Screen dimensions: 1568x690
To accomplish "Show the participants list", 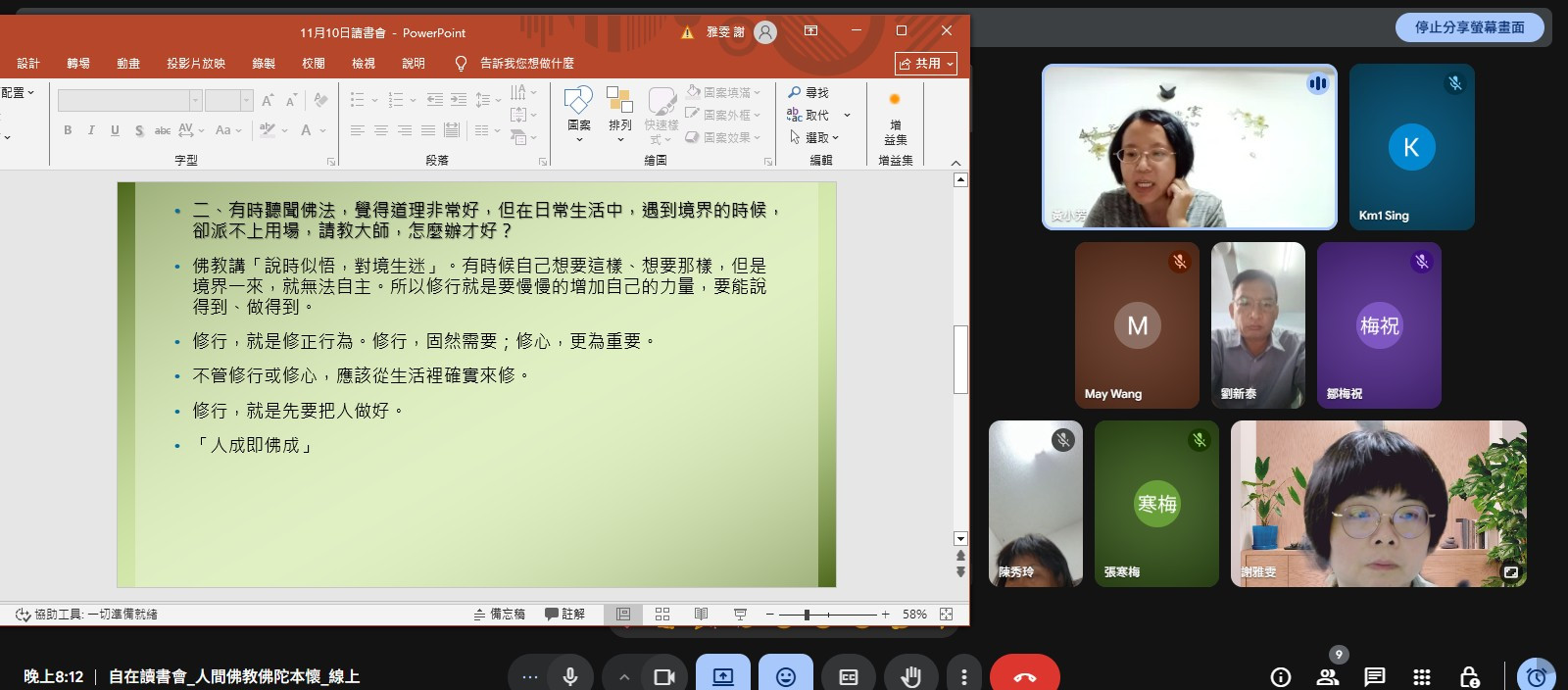I will [x=1328, y=676].
